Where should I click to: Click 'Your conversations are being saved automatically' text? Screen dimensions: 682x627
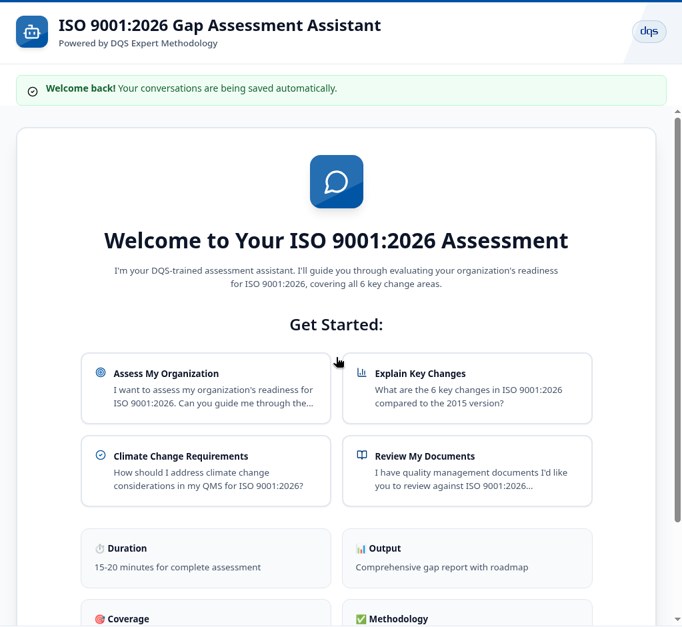[x=227, y=88]
